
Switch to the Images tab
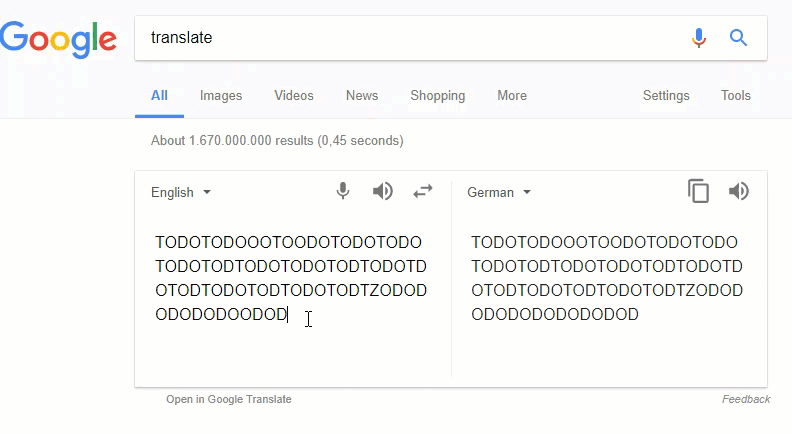[x=221, y=96]
